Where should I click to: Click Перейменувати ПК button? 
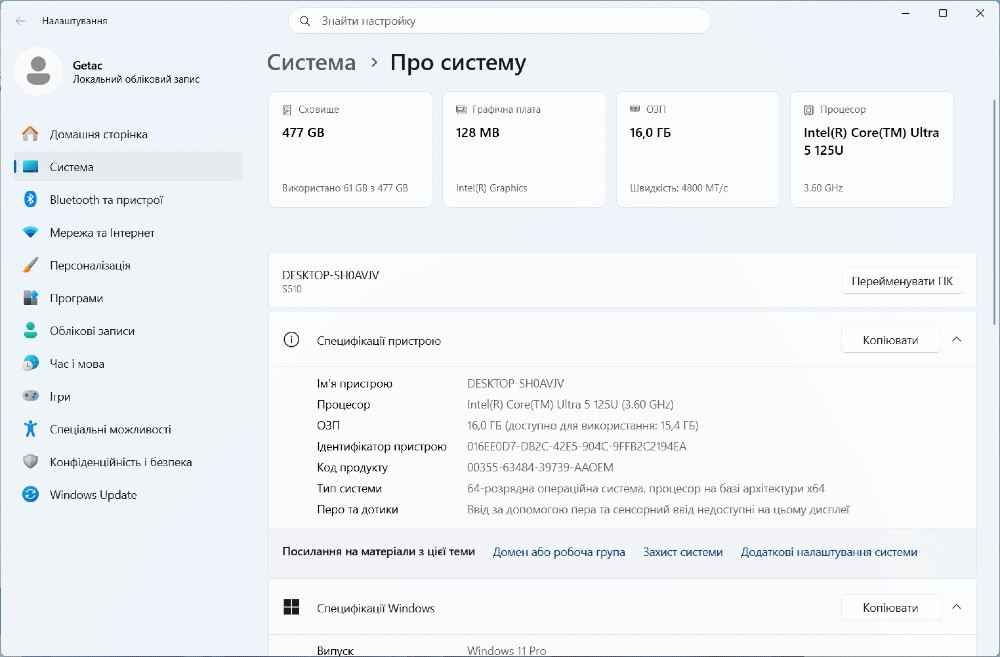pyautogui.click(x=902, y=281)
